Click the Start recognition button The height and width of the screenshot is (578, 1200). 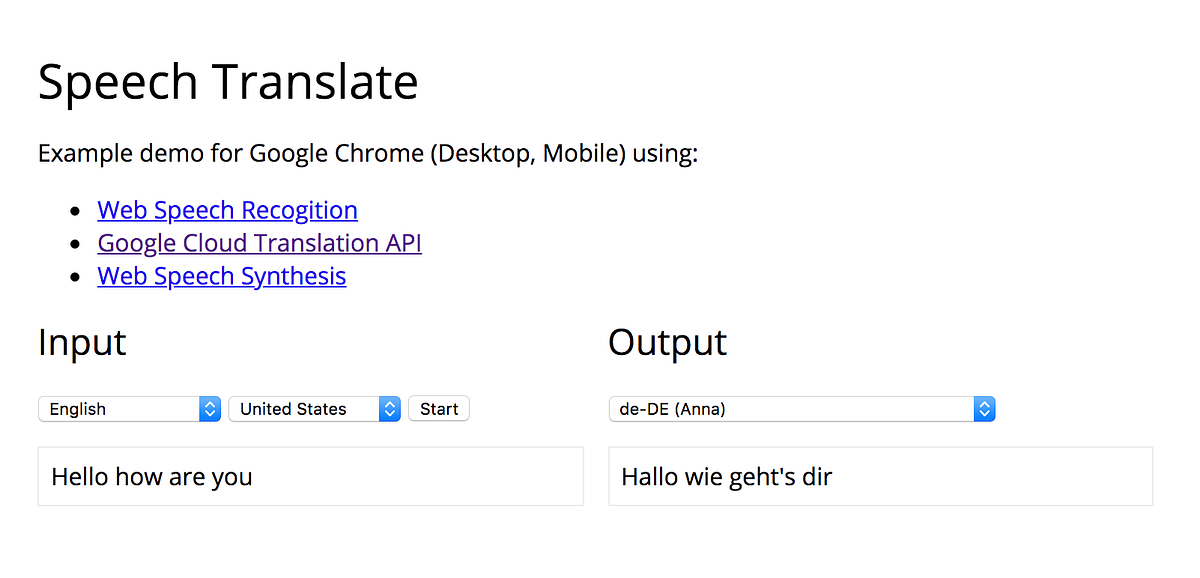pos(439,409)
